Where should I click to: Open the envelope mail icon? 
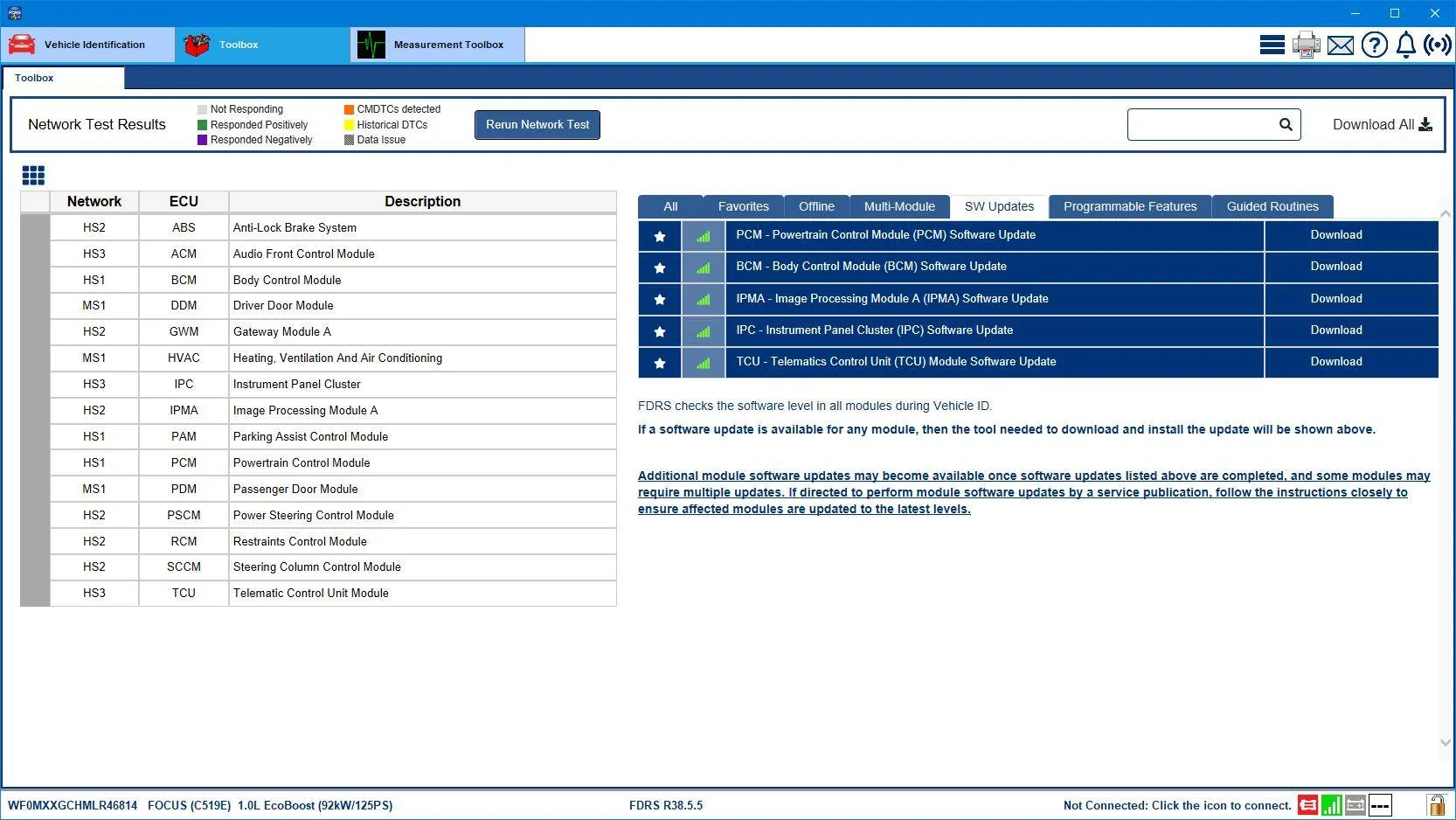[x=1340, y=45]
